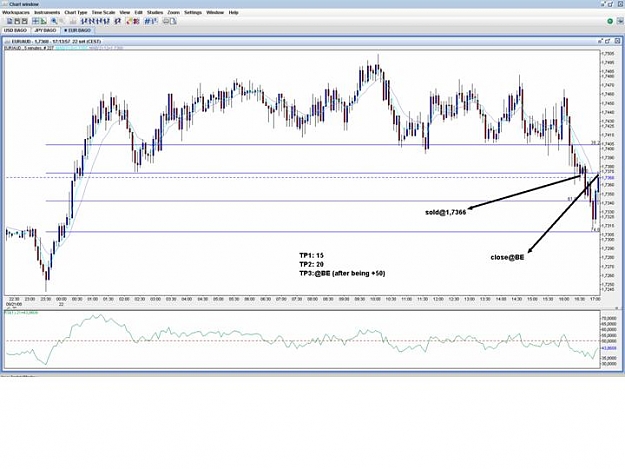Click the colorful pencil drawing icon
Screen dimensions: 625x469
[x=129, y=21]
